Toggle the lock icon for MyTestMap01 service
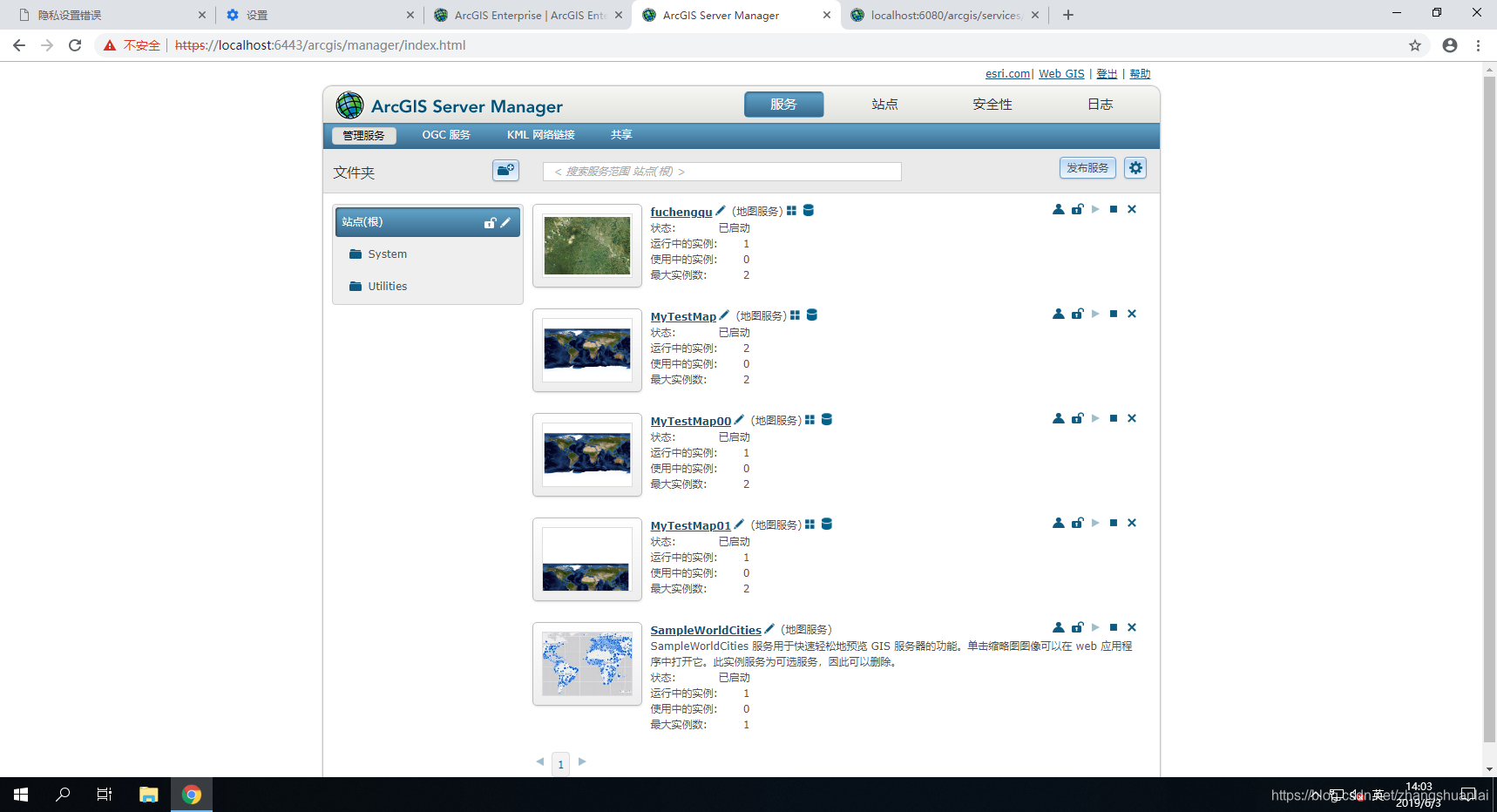1497x812 pixels. 1078,523
